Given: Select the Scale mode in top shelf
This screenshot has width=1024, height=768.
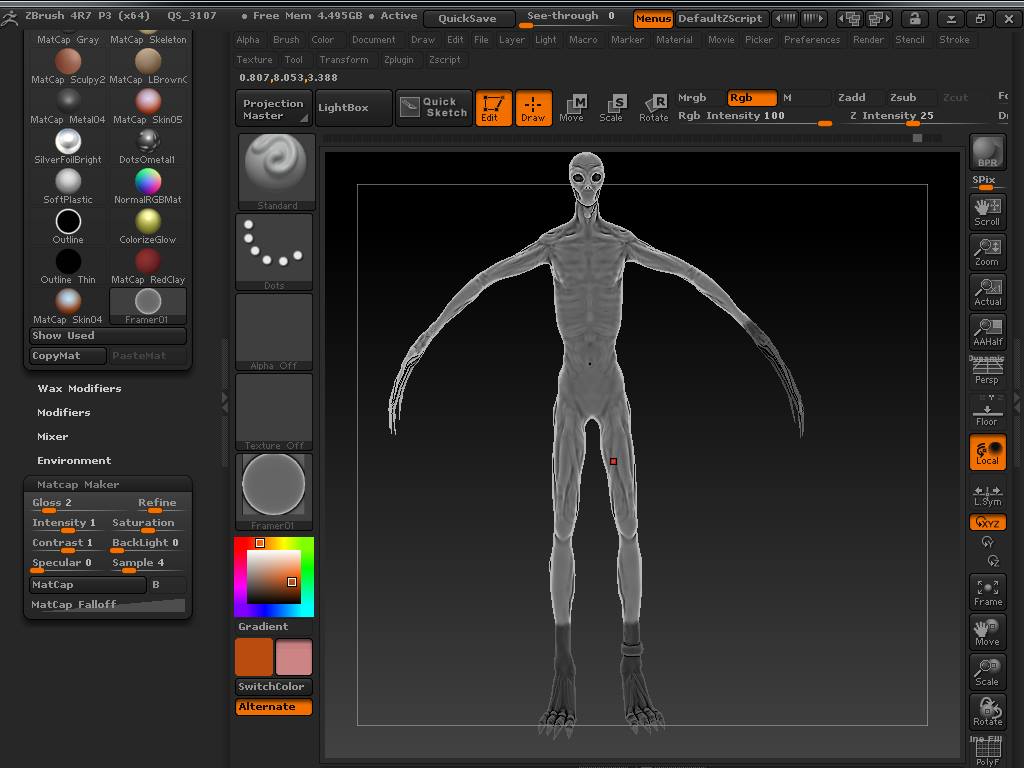Looking at the screenshot, I should [x=611, y=108].
